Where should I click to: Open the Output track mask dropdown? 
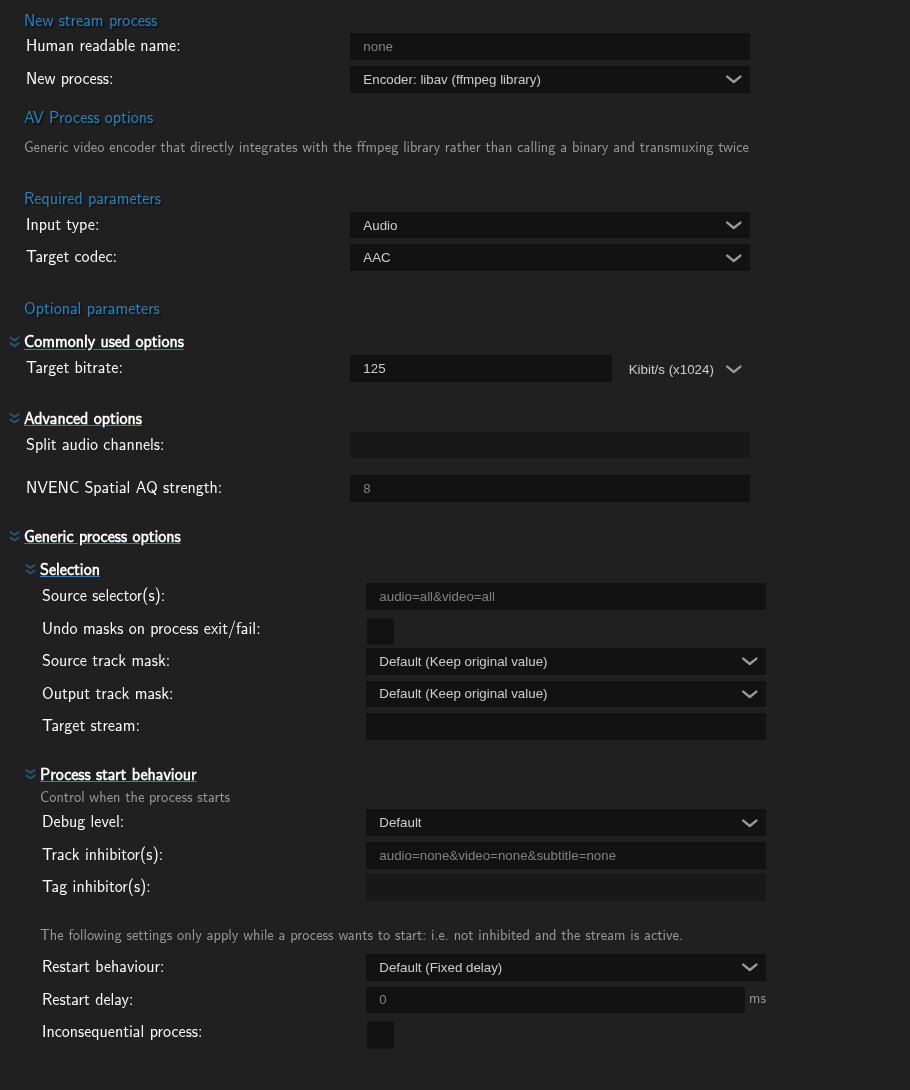565,694
